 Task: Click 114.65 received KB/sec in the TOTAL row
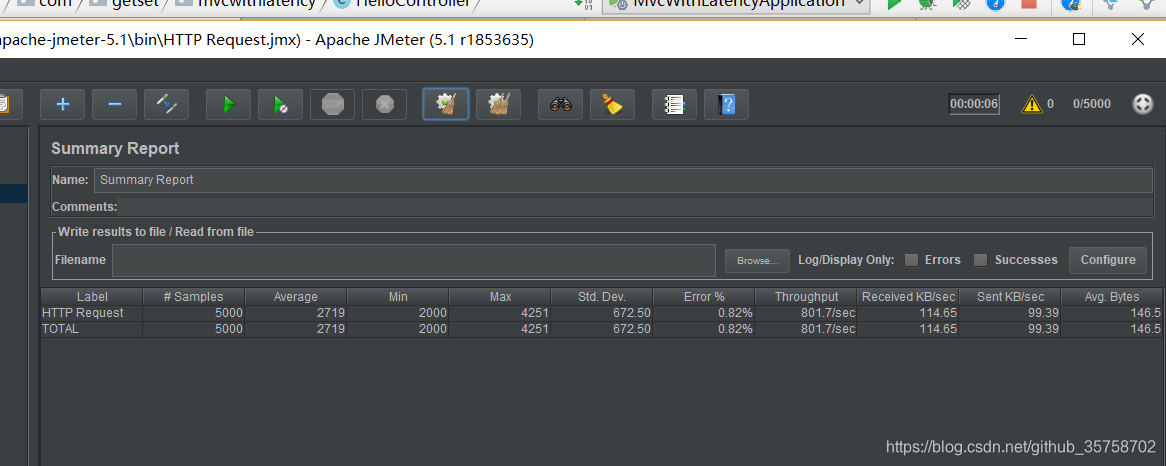(938, 329)
